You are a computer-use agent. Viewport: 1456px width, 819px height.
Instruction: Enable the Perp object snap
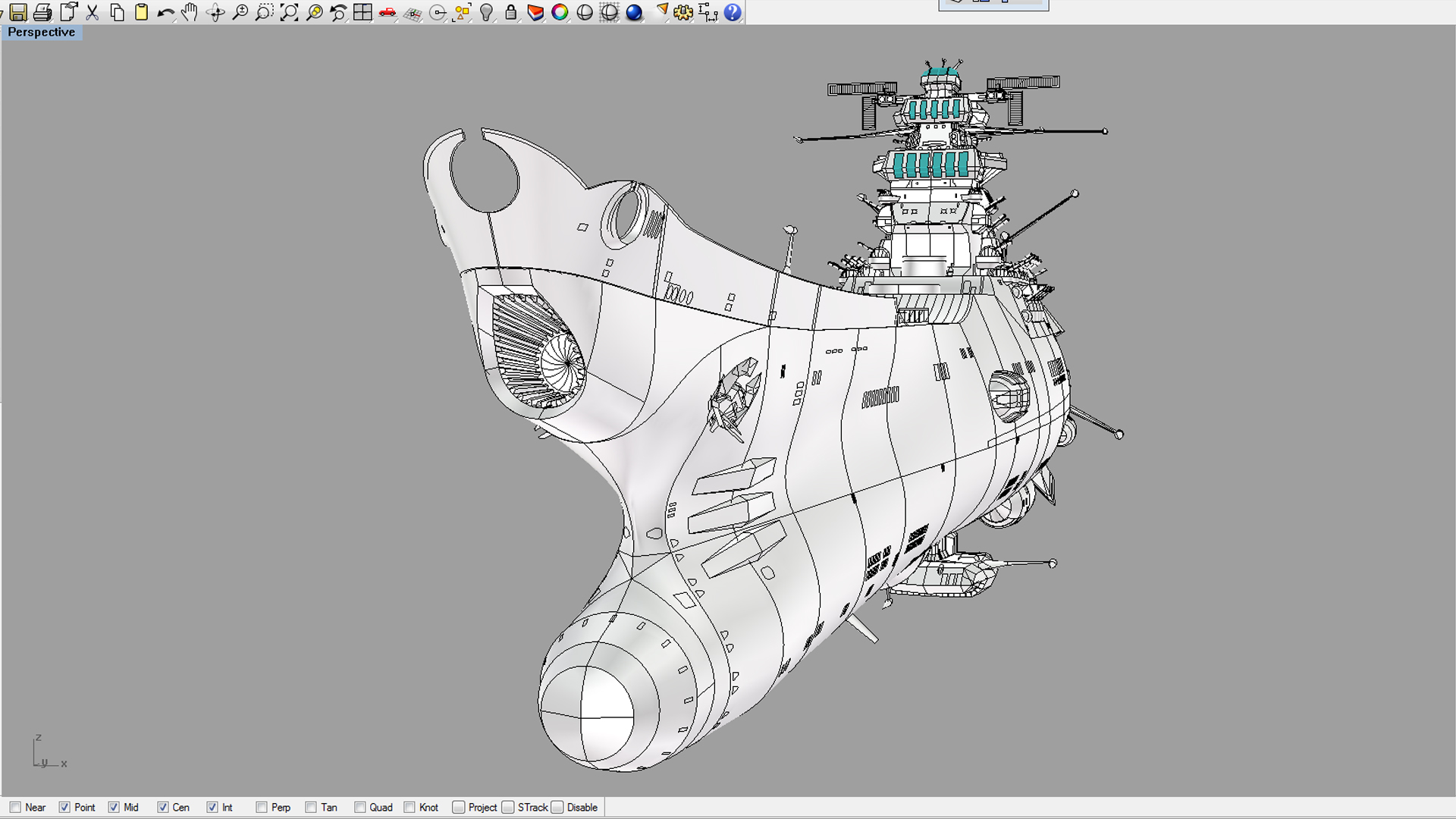click(x=262, y=808)
